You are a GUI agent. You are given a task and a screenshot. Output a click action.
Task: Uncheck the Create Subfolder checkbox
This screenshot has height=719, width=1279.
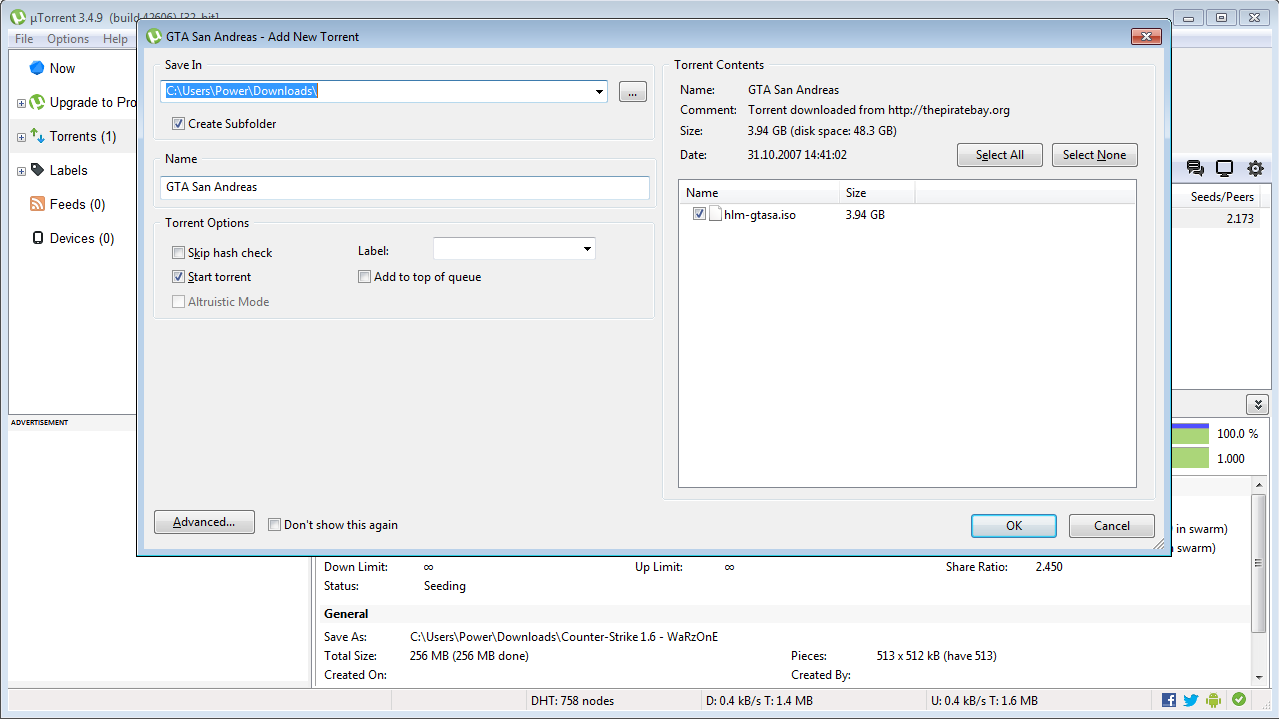178,124
